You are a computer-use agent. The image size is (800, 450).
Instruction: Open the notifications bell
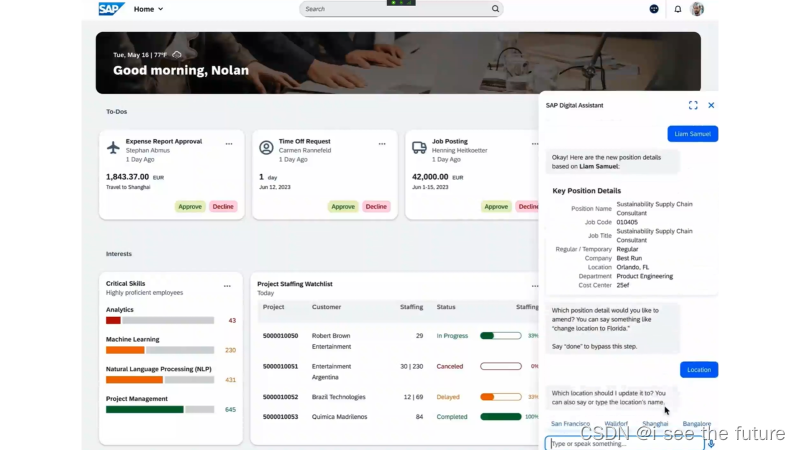(x=678, y=9)
